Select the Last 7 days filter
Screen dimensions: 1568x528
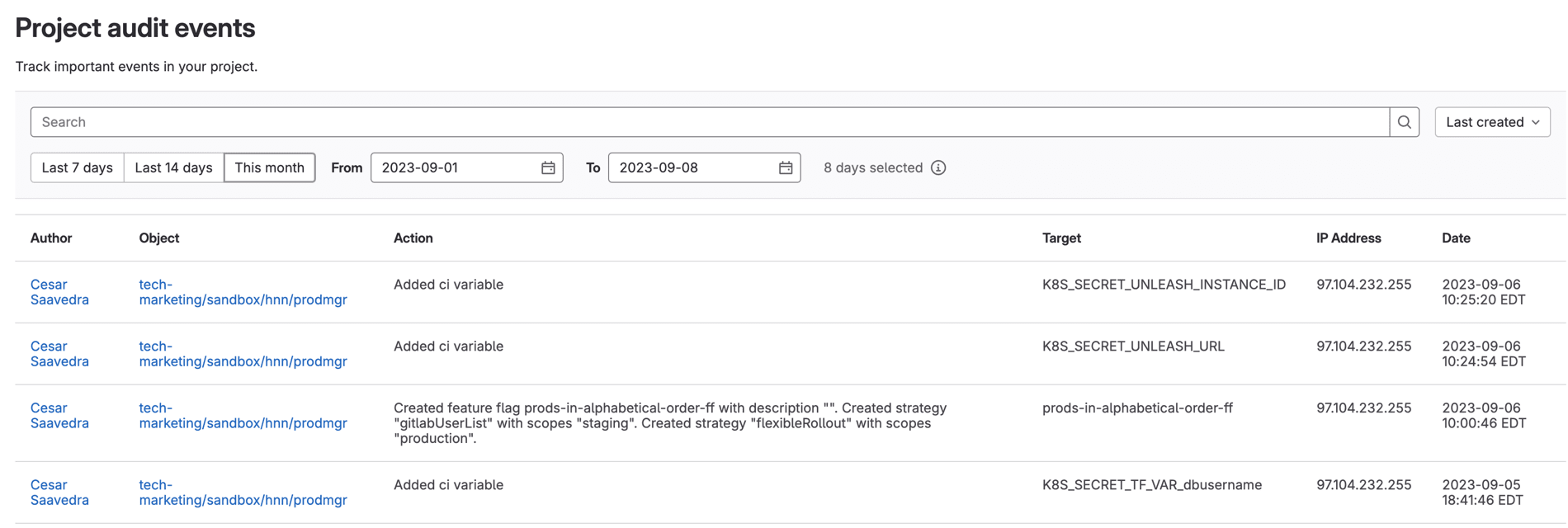[78, 167]
